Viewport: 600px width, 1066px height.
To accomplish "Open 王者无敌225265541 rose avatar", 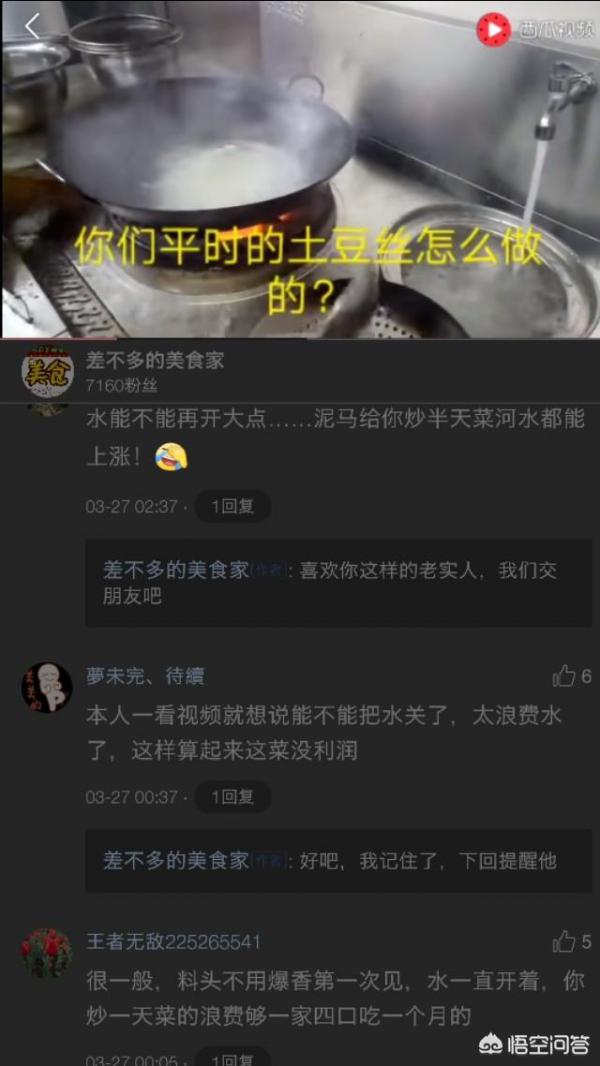I will click(47, 954).
